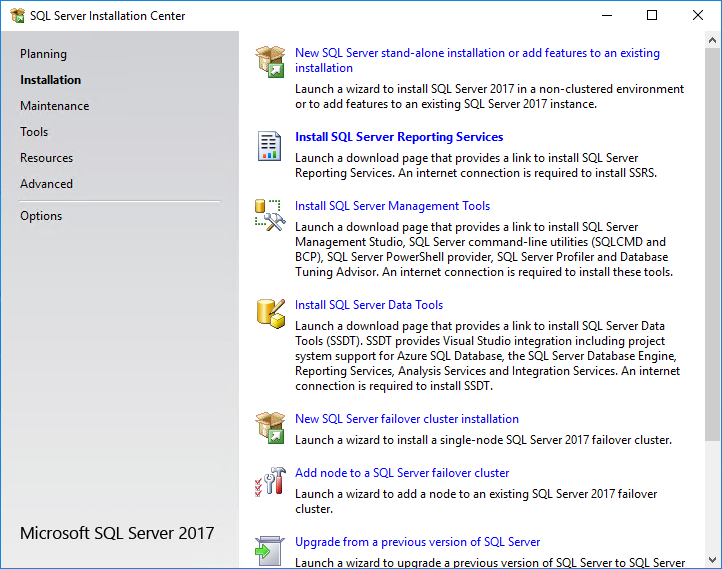Click the Data Tools database icon

pos(271,314)
